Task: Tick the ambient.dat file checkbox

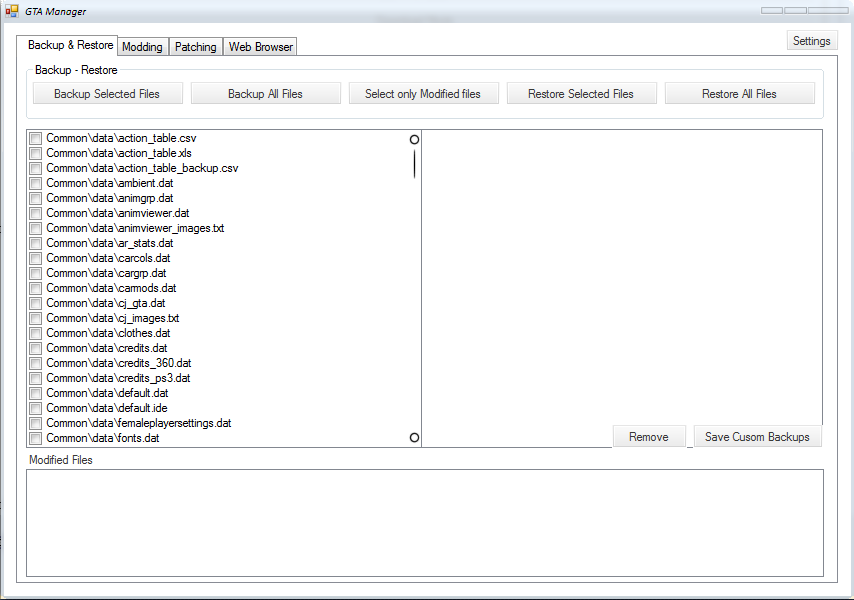Action: 35,183
